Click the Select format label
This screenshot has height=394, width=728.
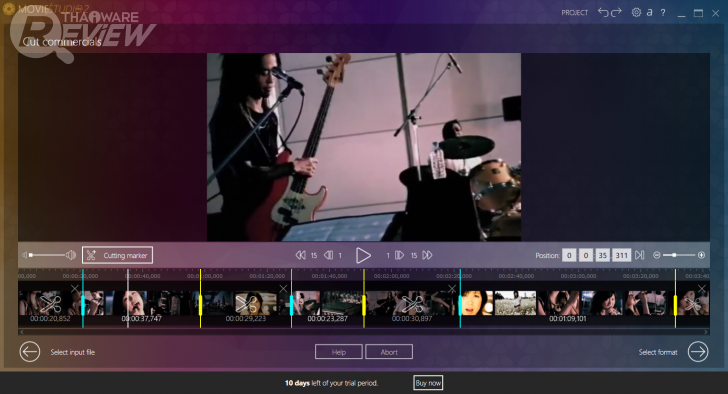point(658,352)
